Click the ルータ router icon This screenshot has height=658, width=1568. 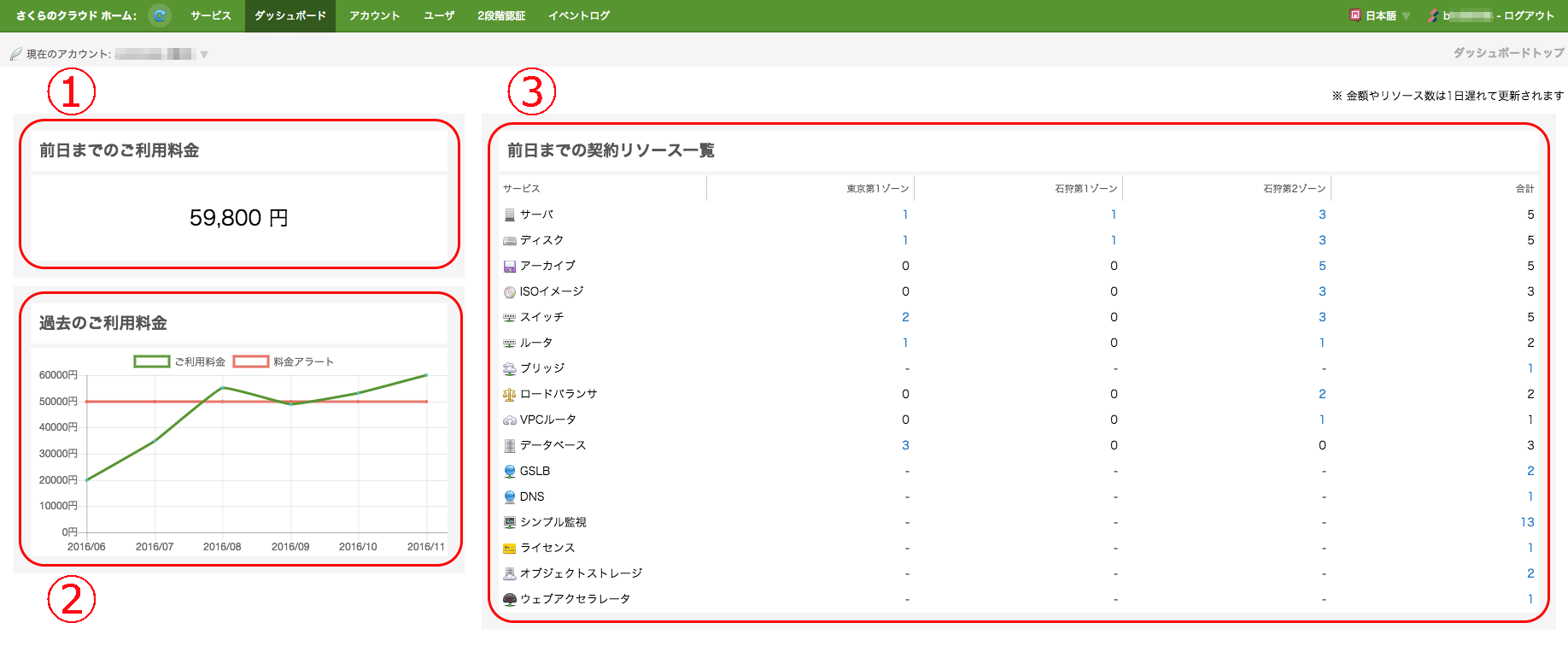pyautogui.click(x=510, y=344)
